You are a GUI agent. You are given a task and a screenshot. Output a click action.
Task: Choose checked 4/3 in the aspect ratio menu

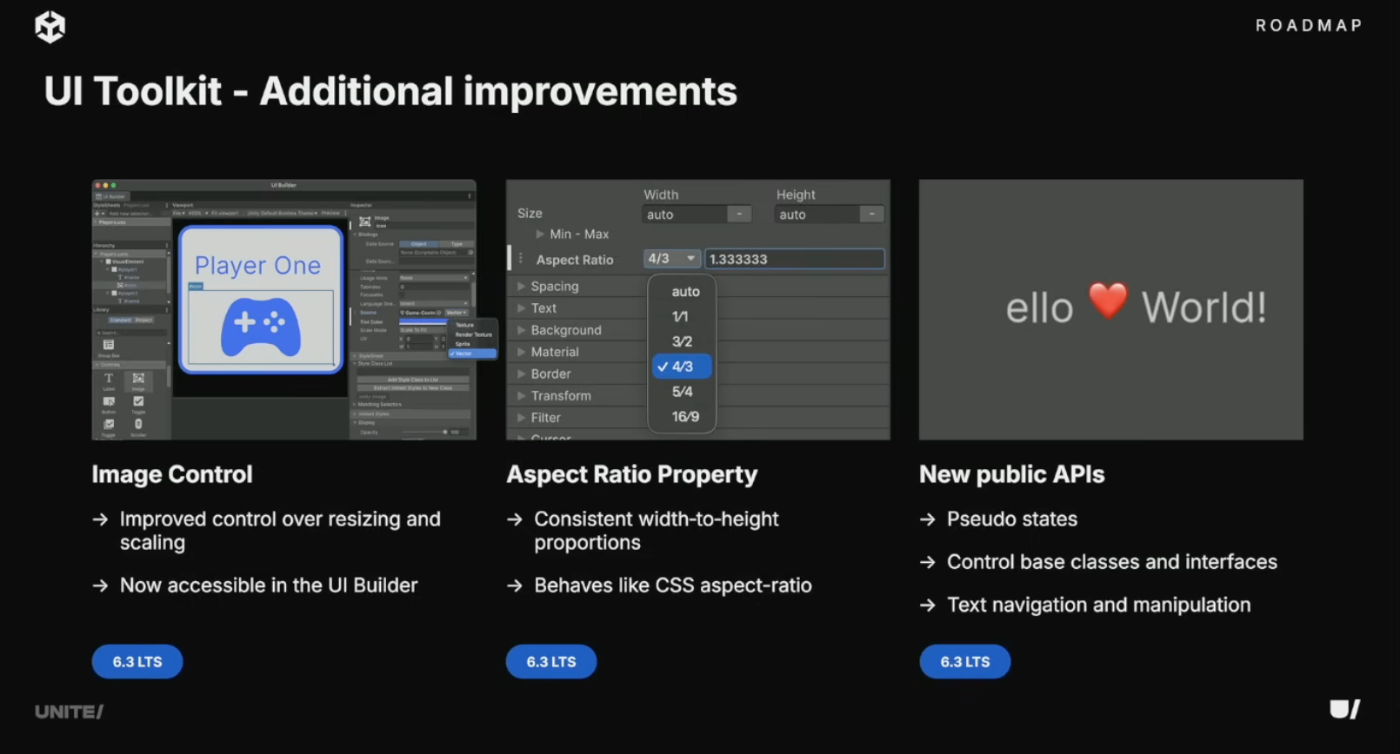(x=682, y=367)
